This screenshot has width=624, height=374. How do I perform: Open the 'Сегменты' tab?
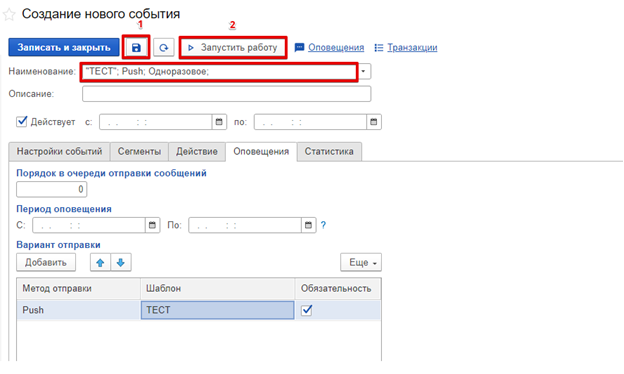tap(139, 152)
